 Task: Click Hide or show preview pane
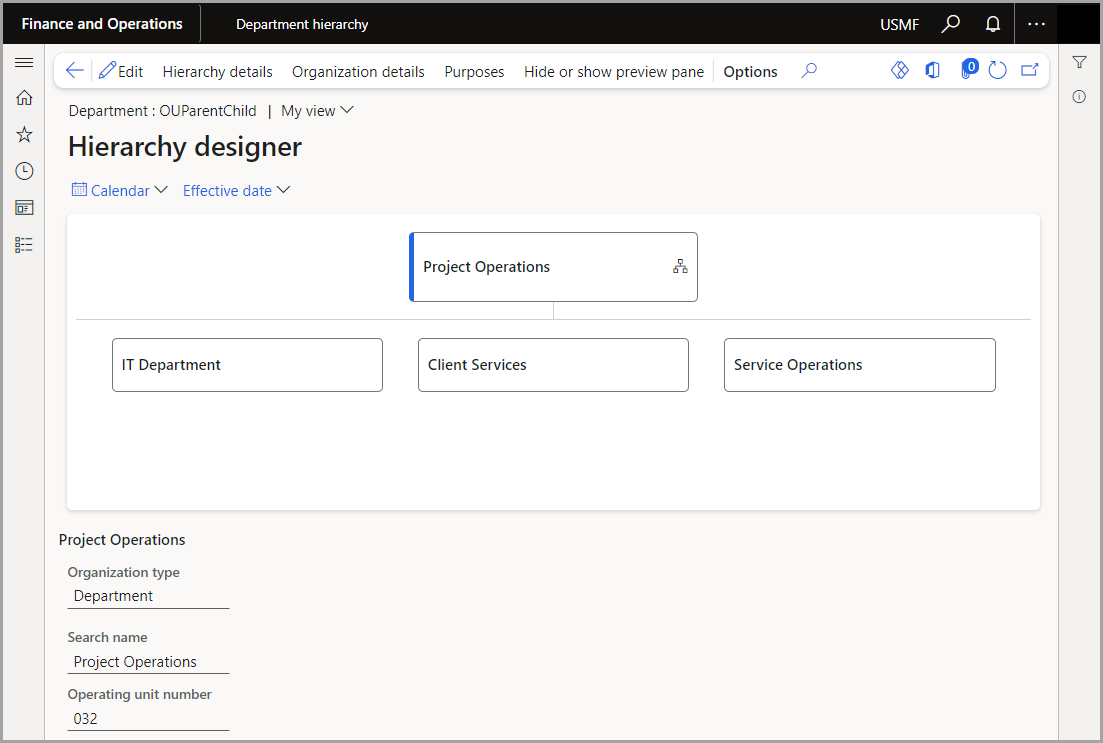pyautogui.click(x=614, y=72)
